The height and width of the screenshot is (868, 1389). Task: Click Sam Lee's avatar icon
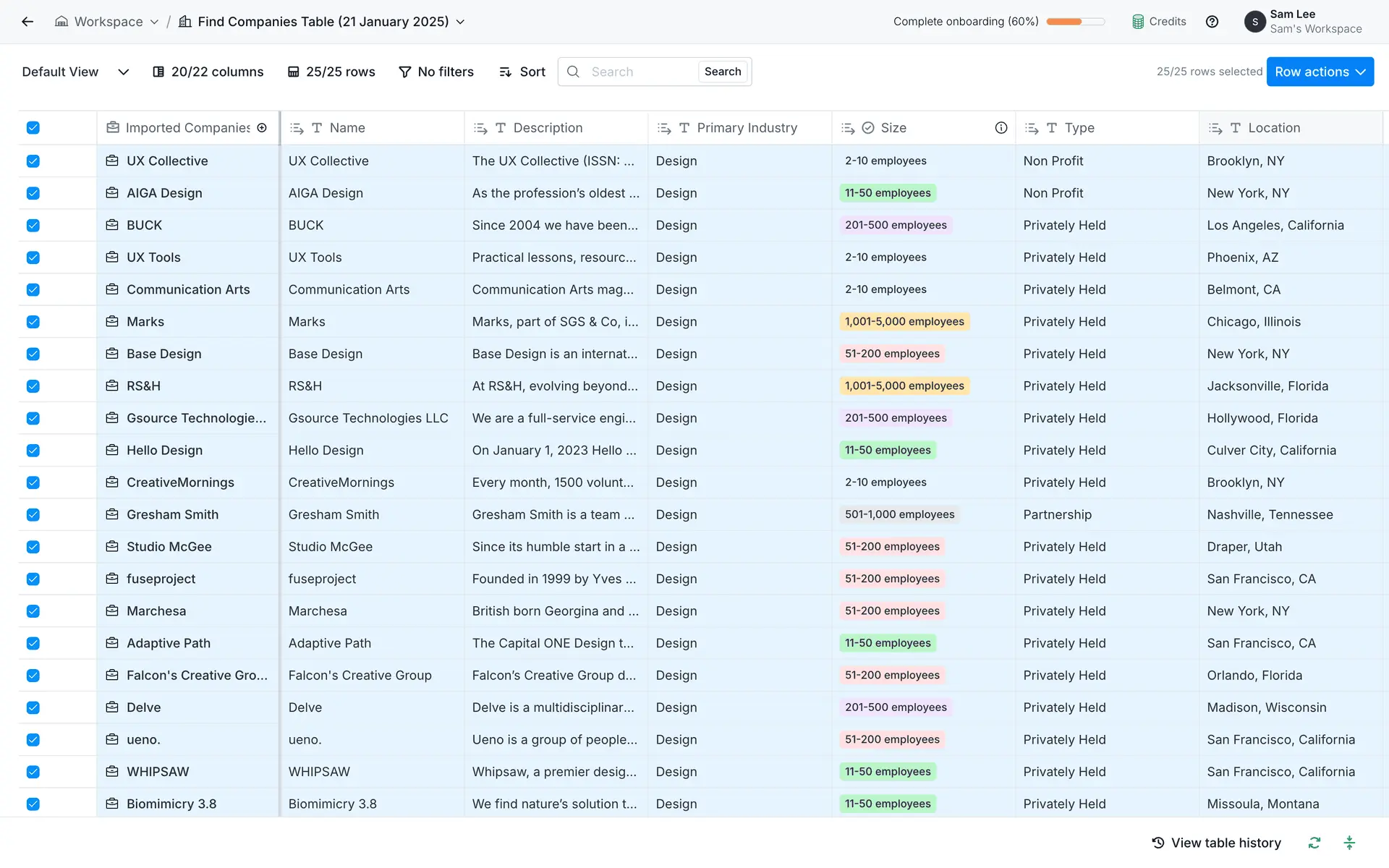point(1254,22)
